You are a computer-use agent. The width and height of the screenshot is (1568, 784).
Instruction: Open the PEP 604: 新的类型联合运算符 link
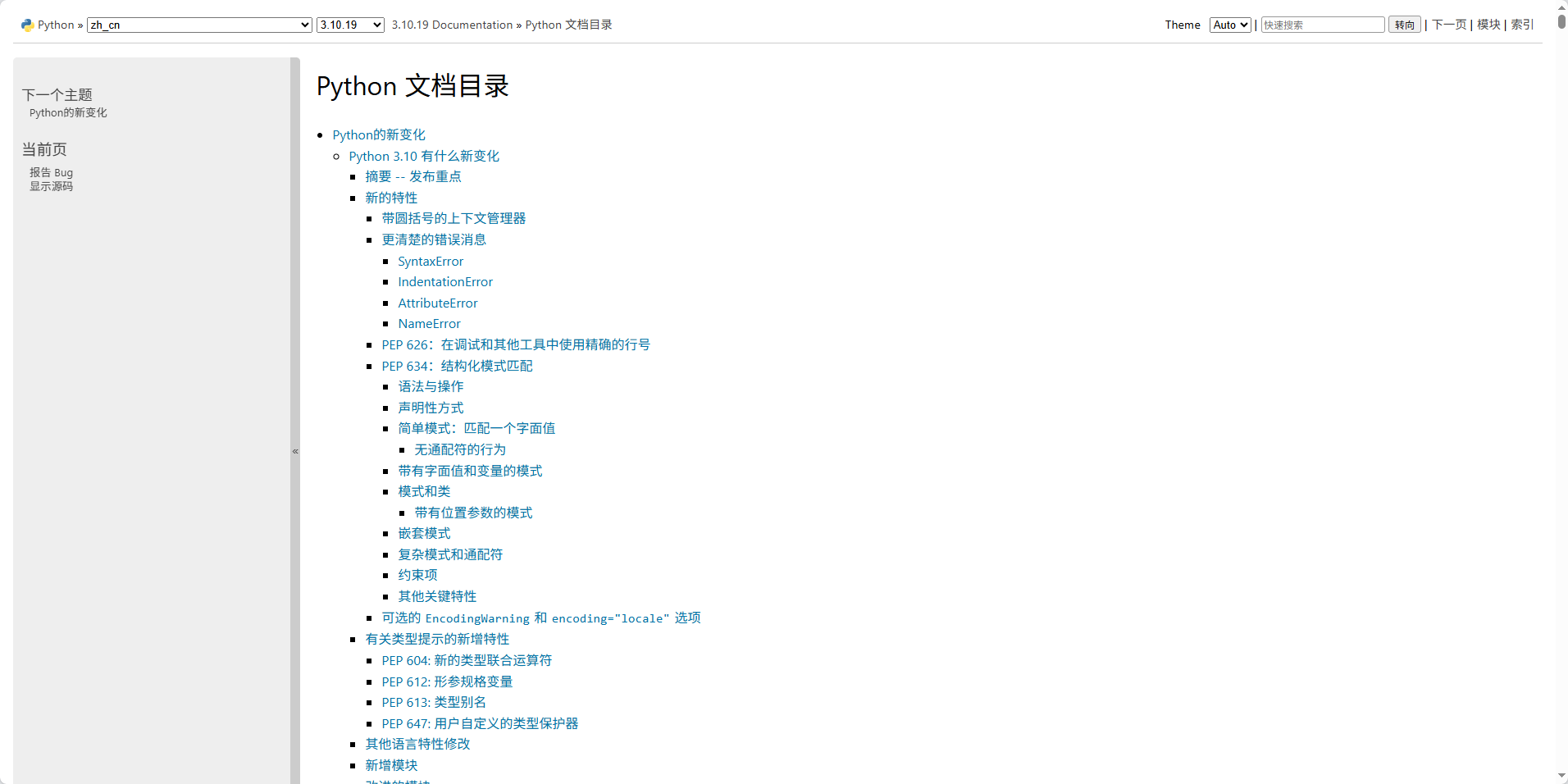[466, 660]
